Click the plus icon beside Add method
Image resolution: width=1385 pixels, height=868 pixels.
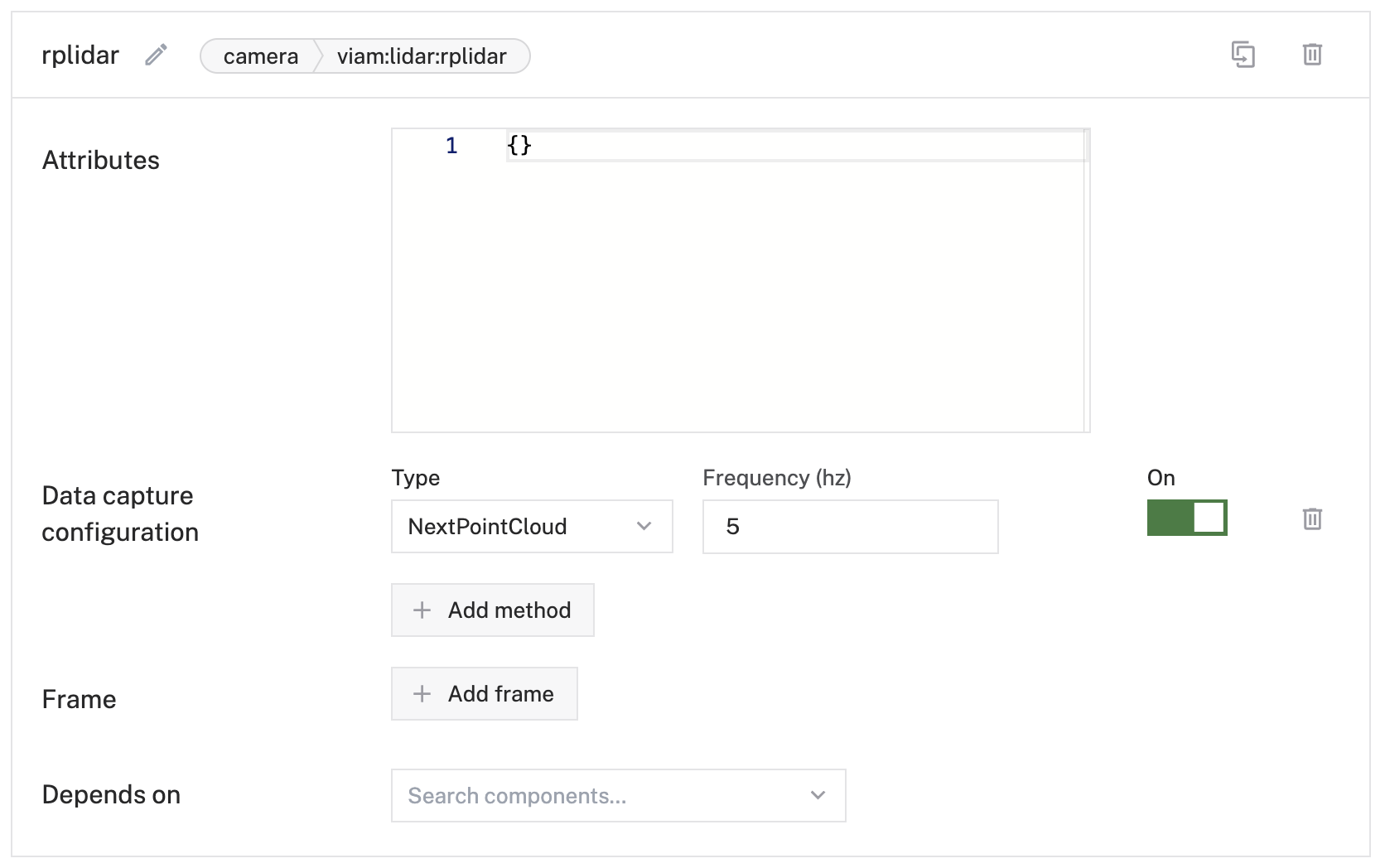coord(422,610)
